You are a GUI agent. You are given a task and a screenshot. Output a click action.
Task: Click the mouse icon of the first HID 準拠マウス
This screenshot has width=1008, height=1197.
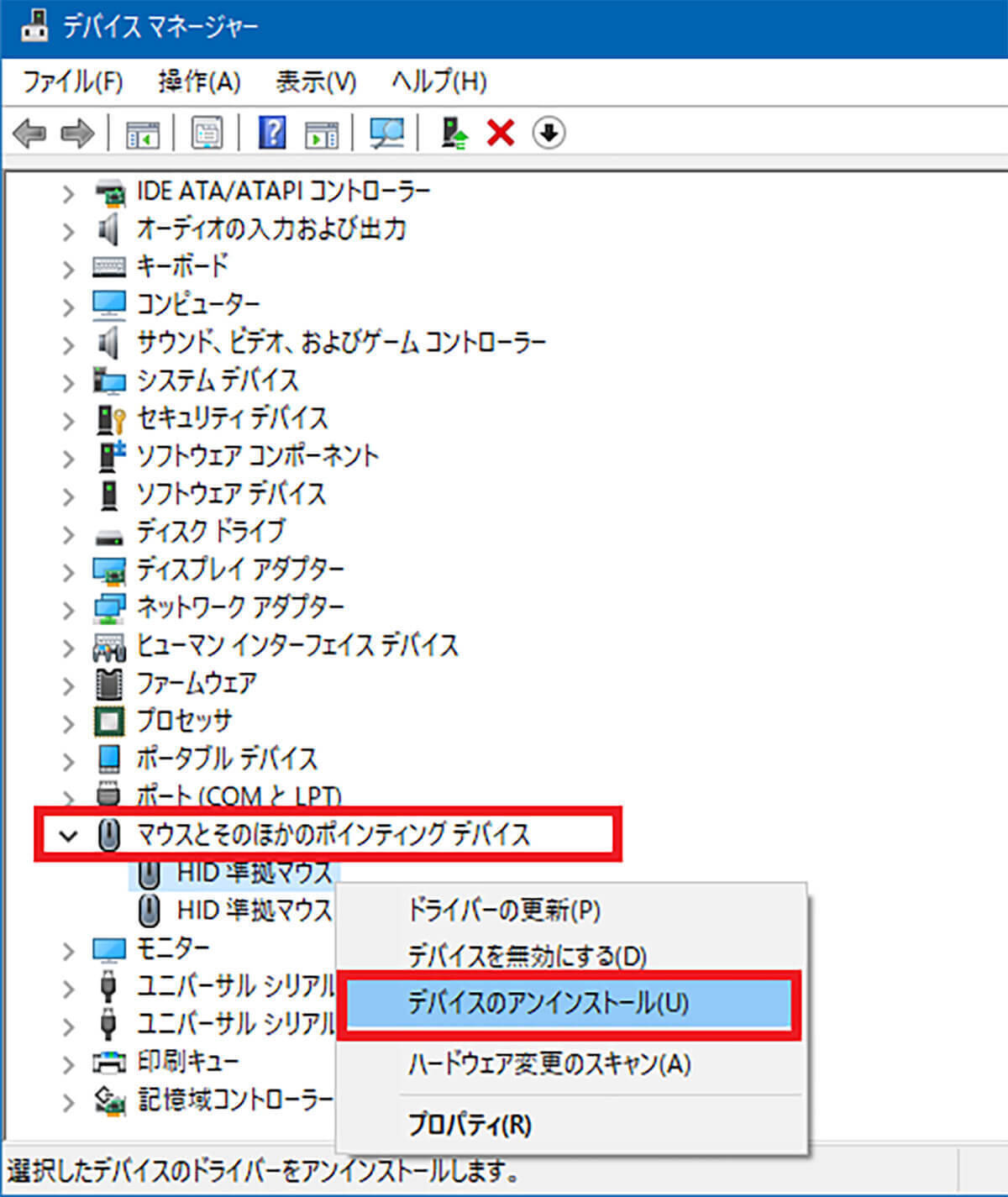coord(149,874)
